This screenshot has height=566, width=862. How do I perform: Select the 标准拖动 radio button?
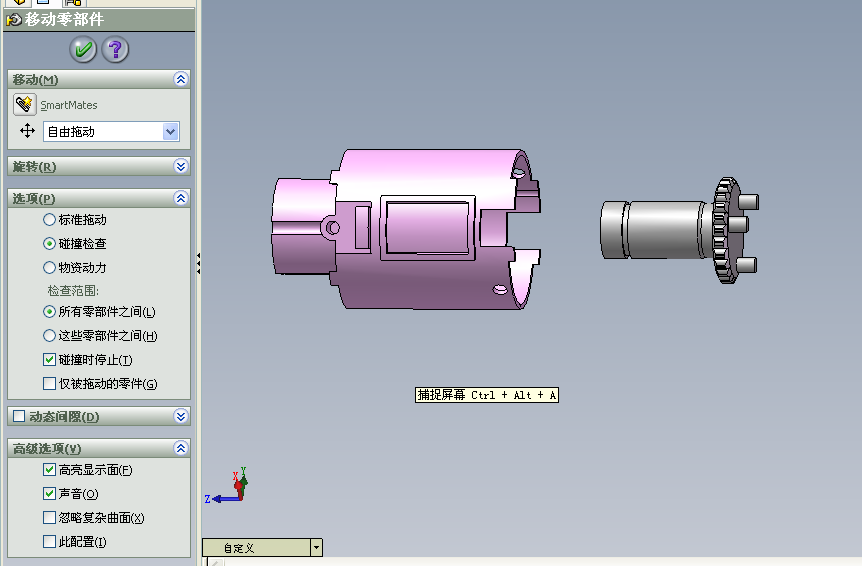49,220
